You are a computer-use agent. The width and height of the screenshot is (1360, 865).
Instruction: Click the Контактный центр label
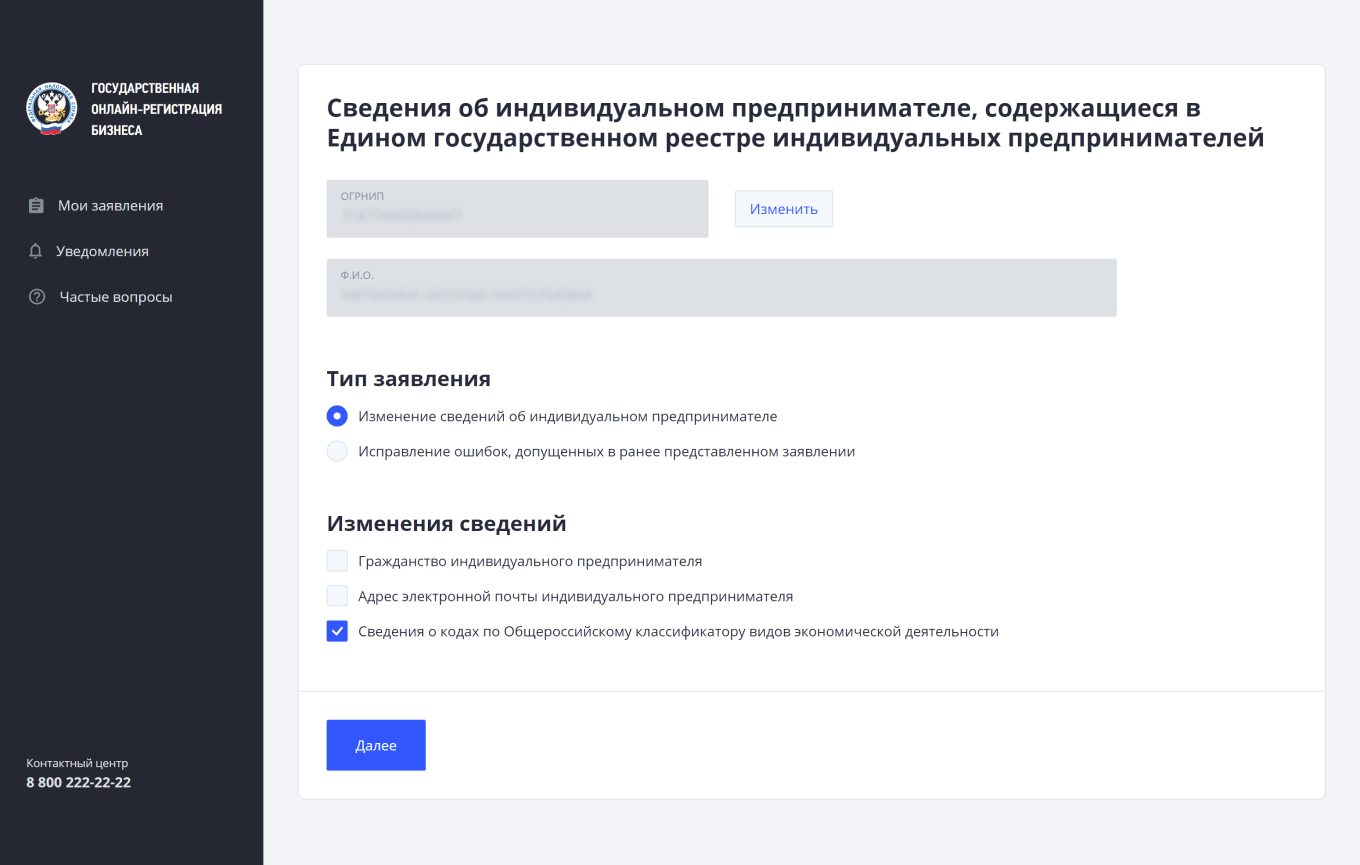[x=77, y=762]
